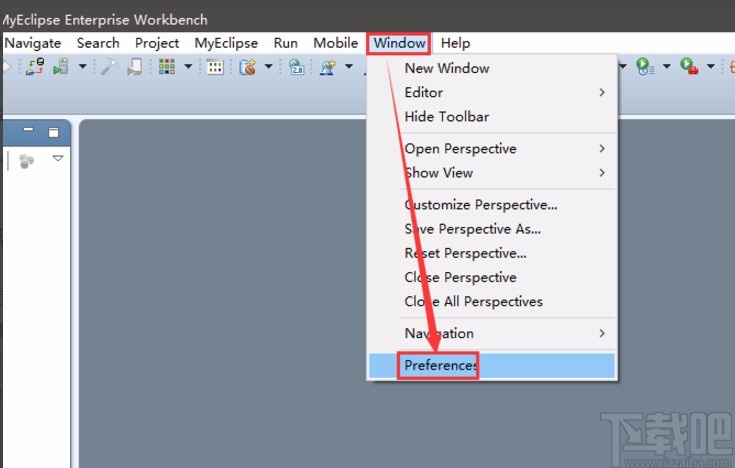This screenshot has width=735, height=468.
Task: Select Close All Perspectives menu entry
Action: tap(492, 302)
